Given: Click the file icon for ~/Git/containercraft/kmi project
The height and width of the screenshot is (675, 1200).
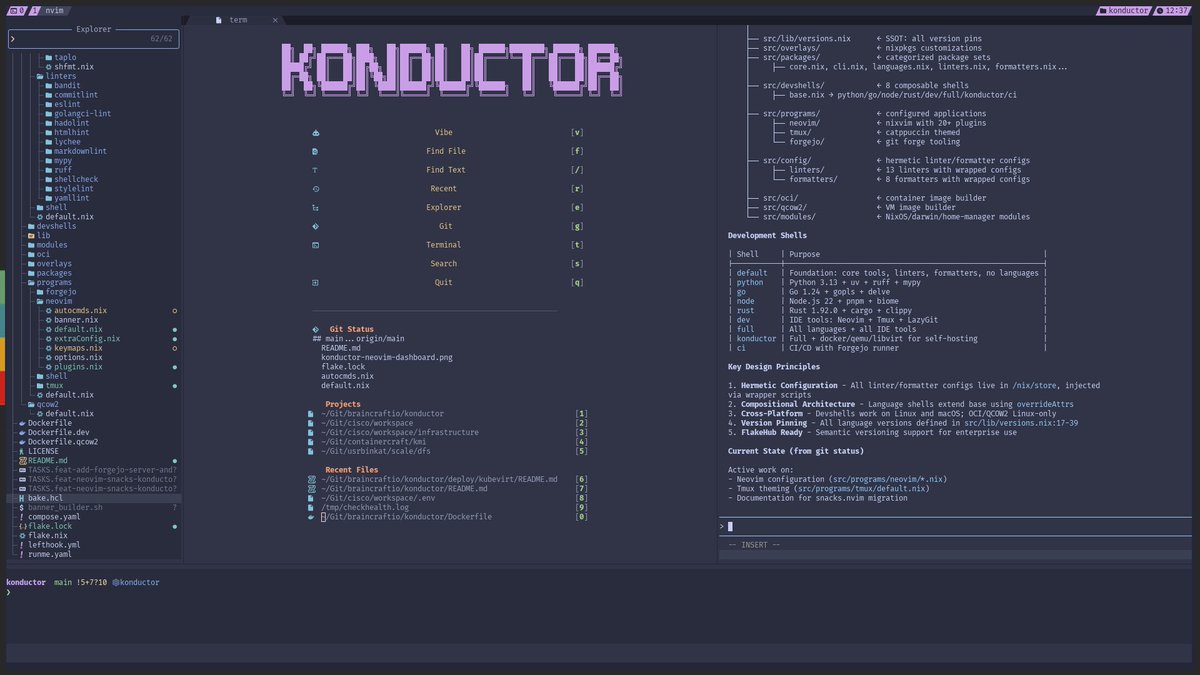Looking at the screenshot, I should click(312, 441).
